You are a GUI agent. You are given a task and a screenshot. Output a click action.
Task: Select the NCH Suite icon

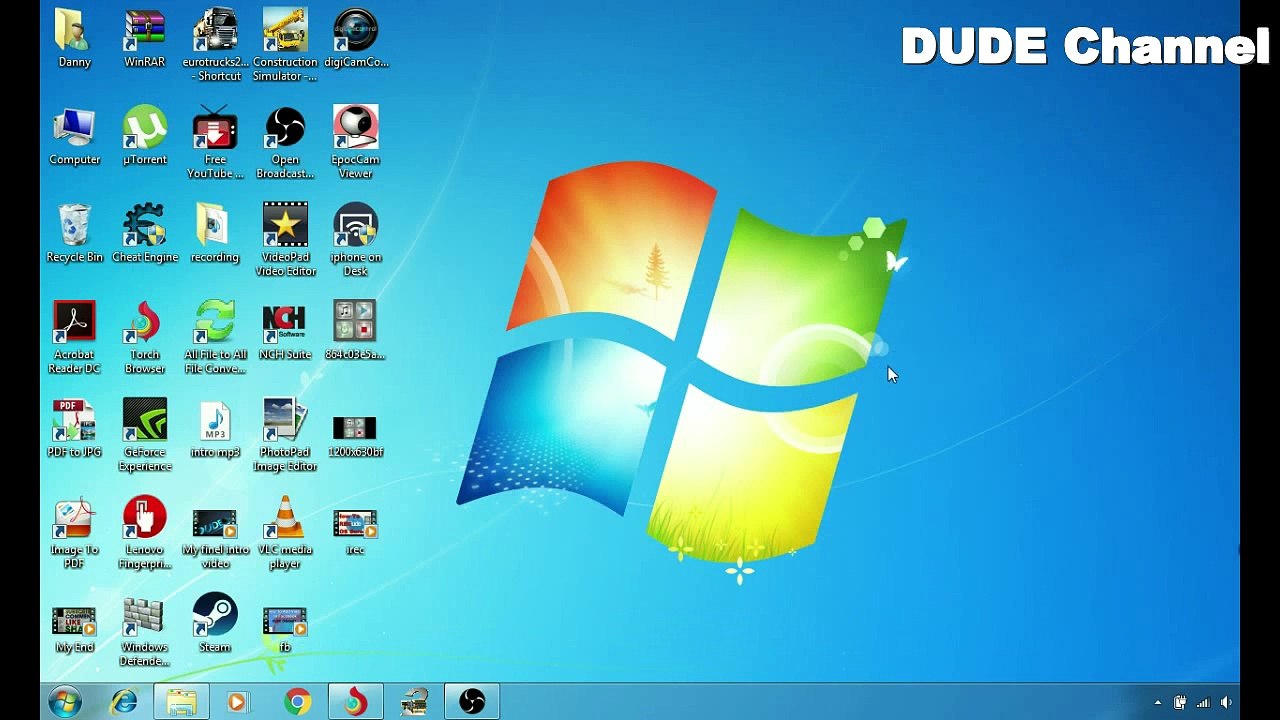[285, 331]
